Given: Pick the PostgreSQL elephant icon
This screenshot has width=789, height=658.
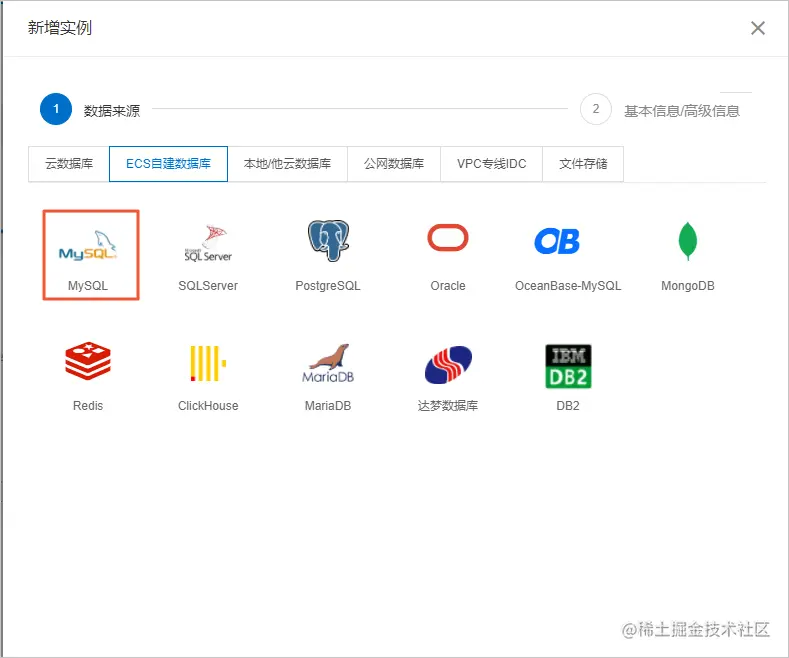Looking at the screenshot, I should [328, 240].
